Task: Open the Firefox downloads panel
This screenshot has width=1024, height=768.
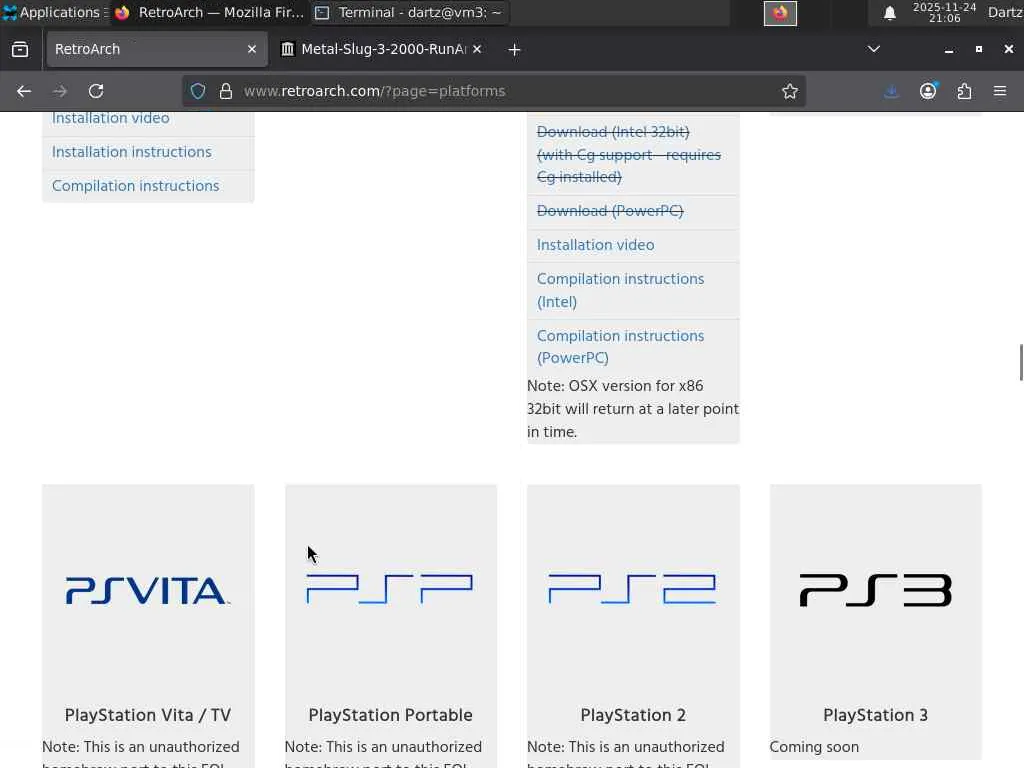Action: coord(891,91)
